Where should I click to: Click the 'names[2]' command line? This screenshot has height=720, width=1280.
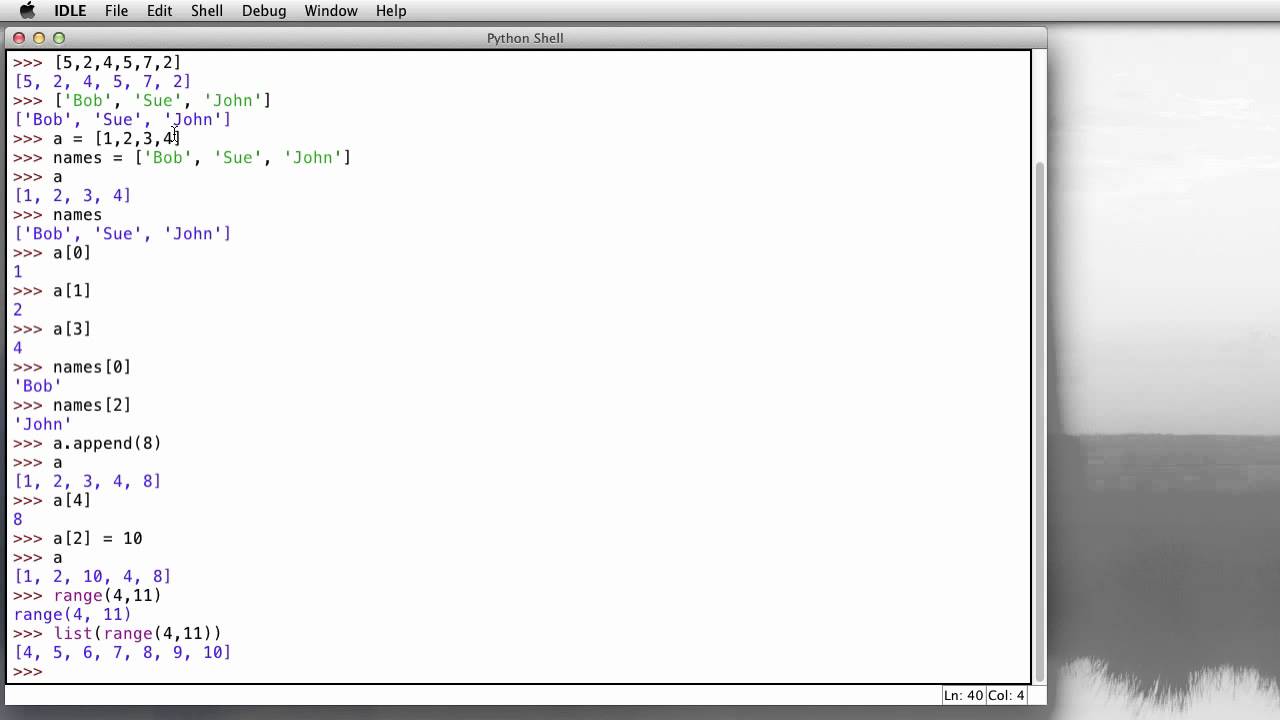click(x=72, y=404)
